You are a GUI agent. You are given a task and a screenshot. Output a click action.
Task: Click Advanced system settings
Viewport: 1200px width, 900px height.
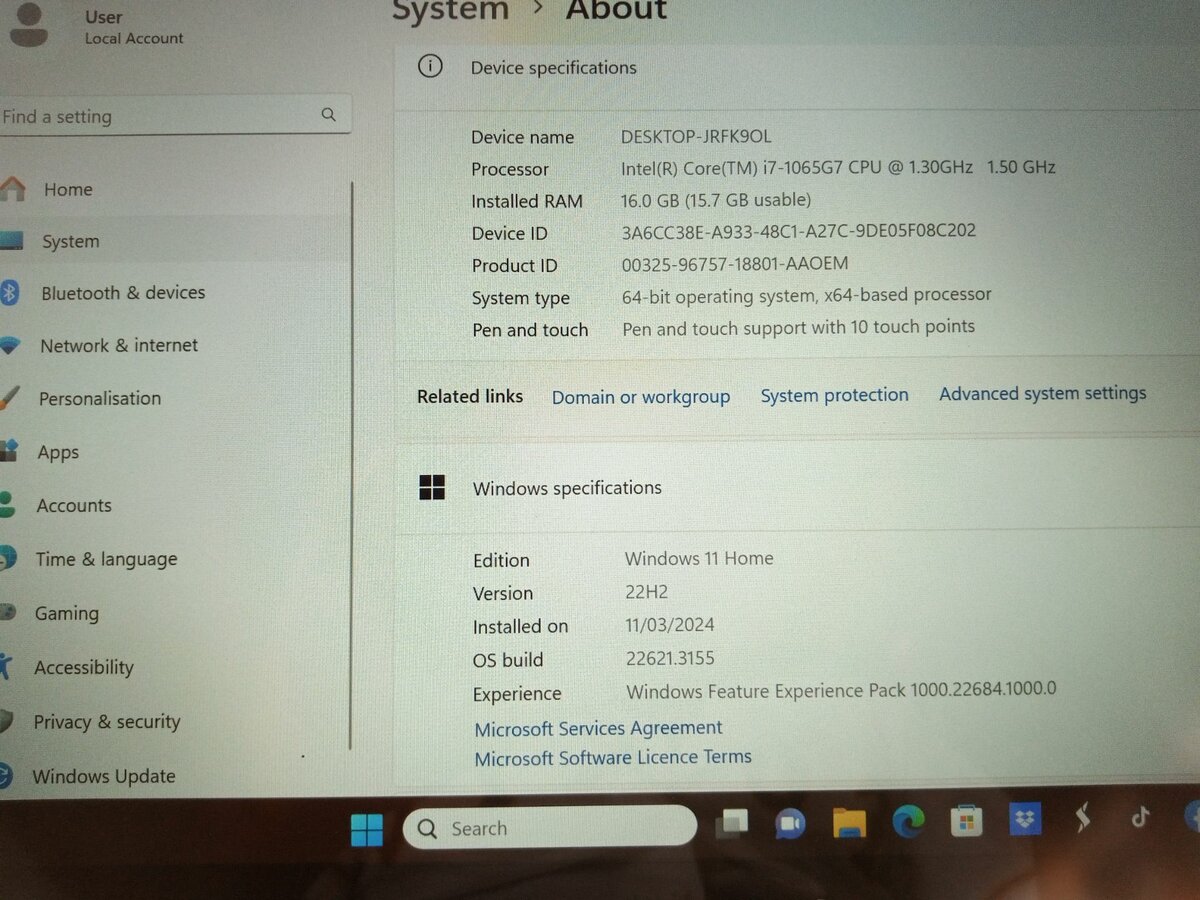(x=1042, y=393)
